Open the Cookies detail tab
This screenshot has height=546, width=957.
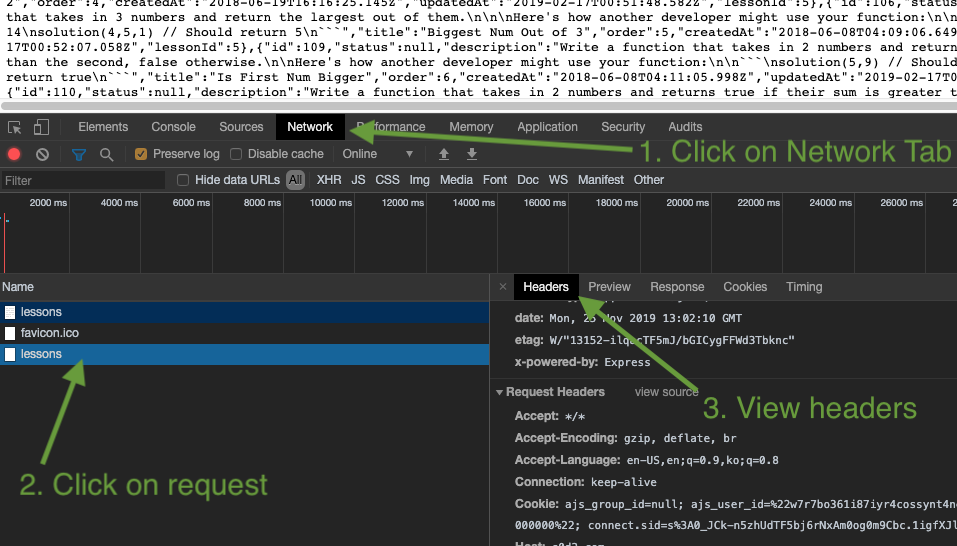tap(745, 287)
